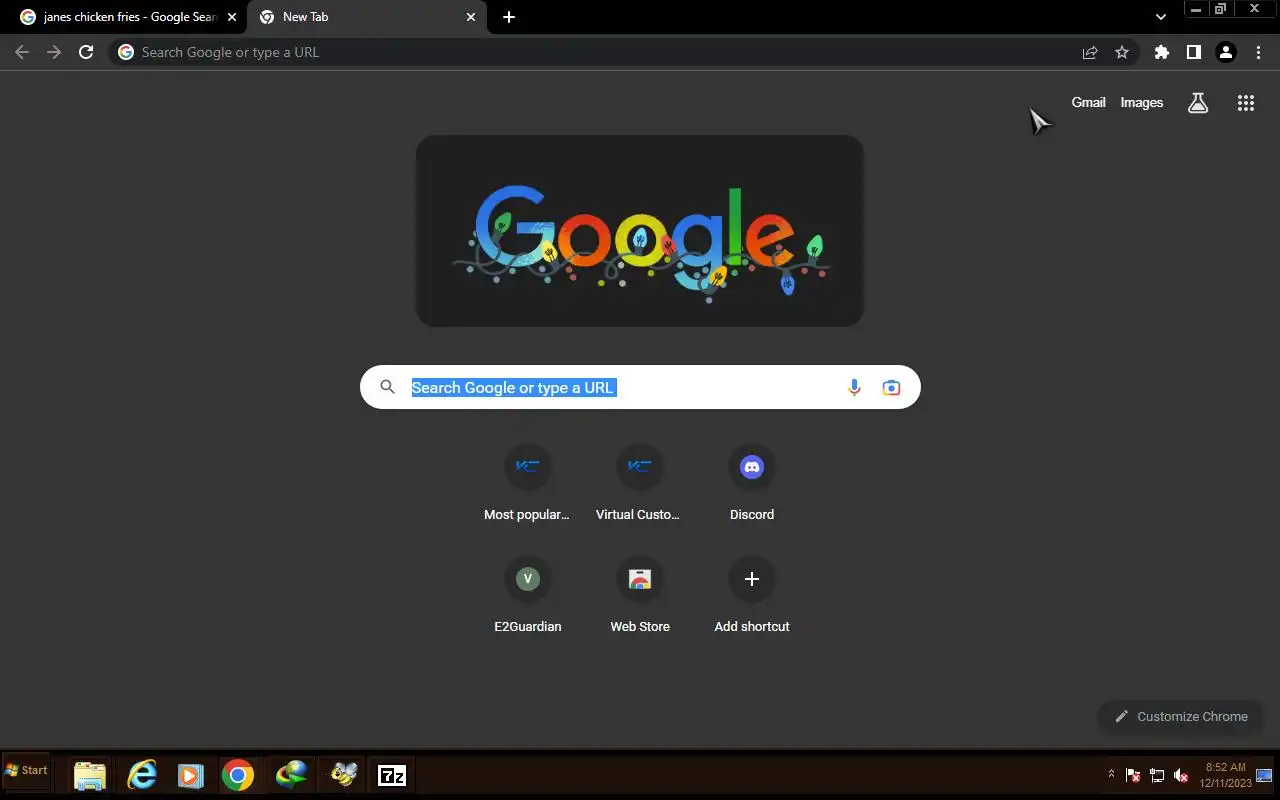
Task: Open Chrome's three-dot menu
Action: pyautogui.click(x=1258, y=52)
